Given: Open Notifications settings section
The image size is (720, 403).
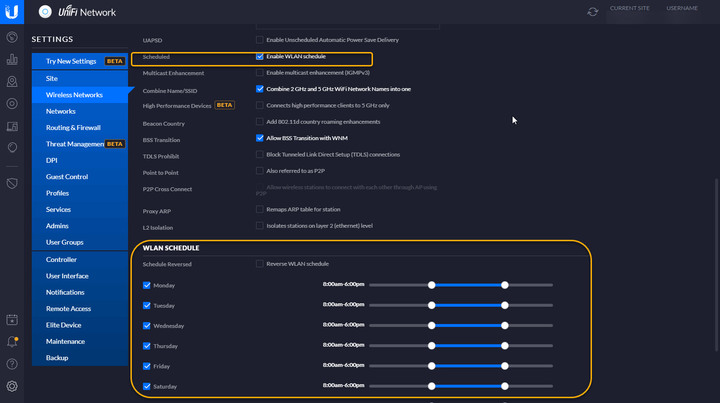Looking at the screenshot, I should tap(80, 292).
